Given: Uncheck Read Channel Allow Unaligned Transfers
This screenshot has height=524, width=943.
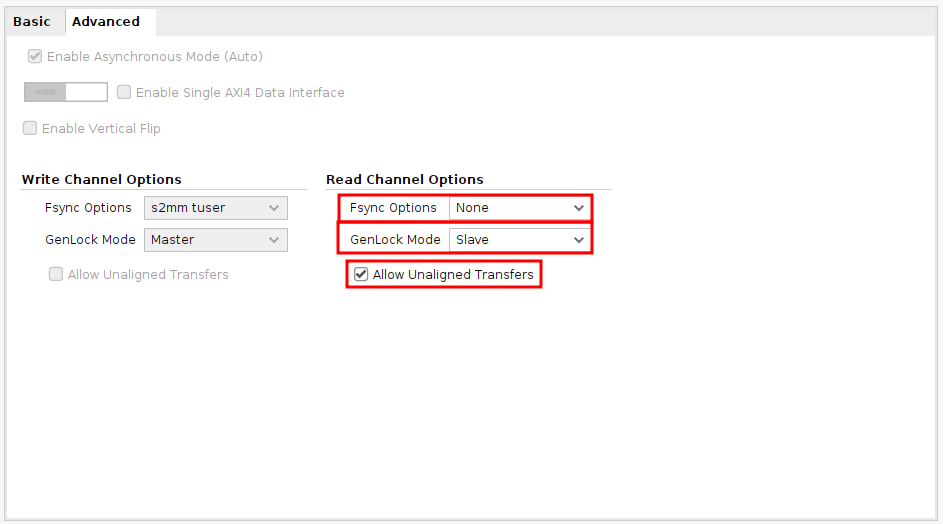Looking at the screenshot, I should pyautogui.click(x=361, y=274).
